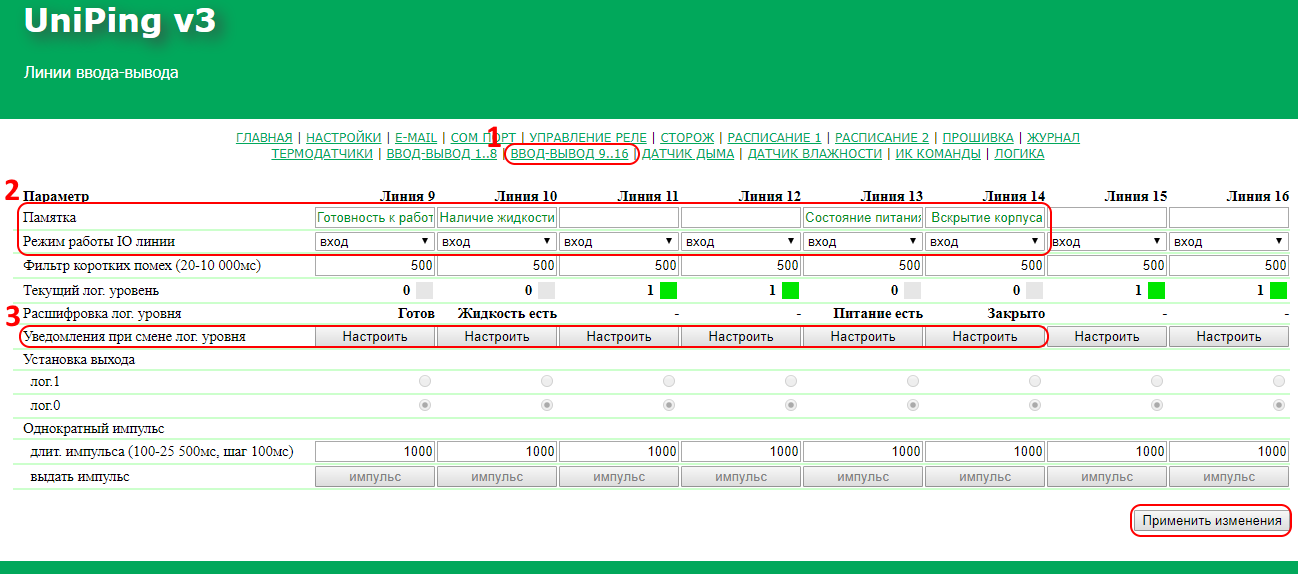Open УПРАВЛЕНИЕ РЕЛЕ page

pos(588,137)
